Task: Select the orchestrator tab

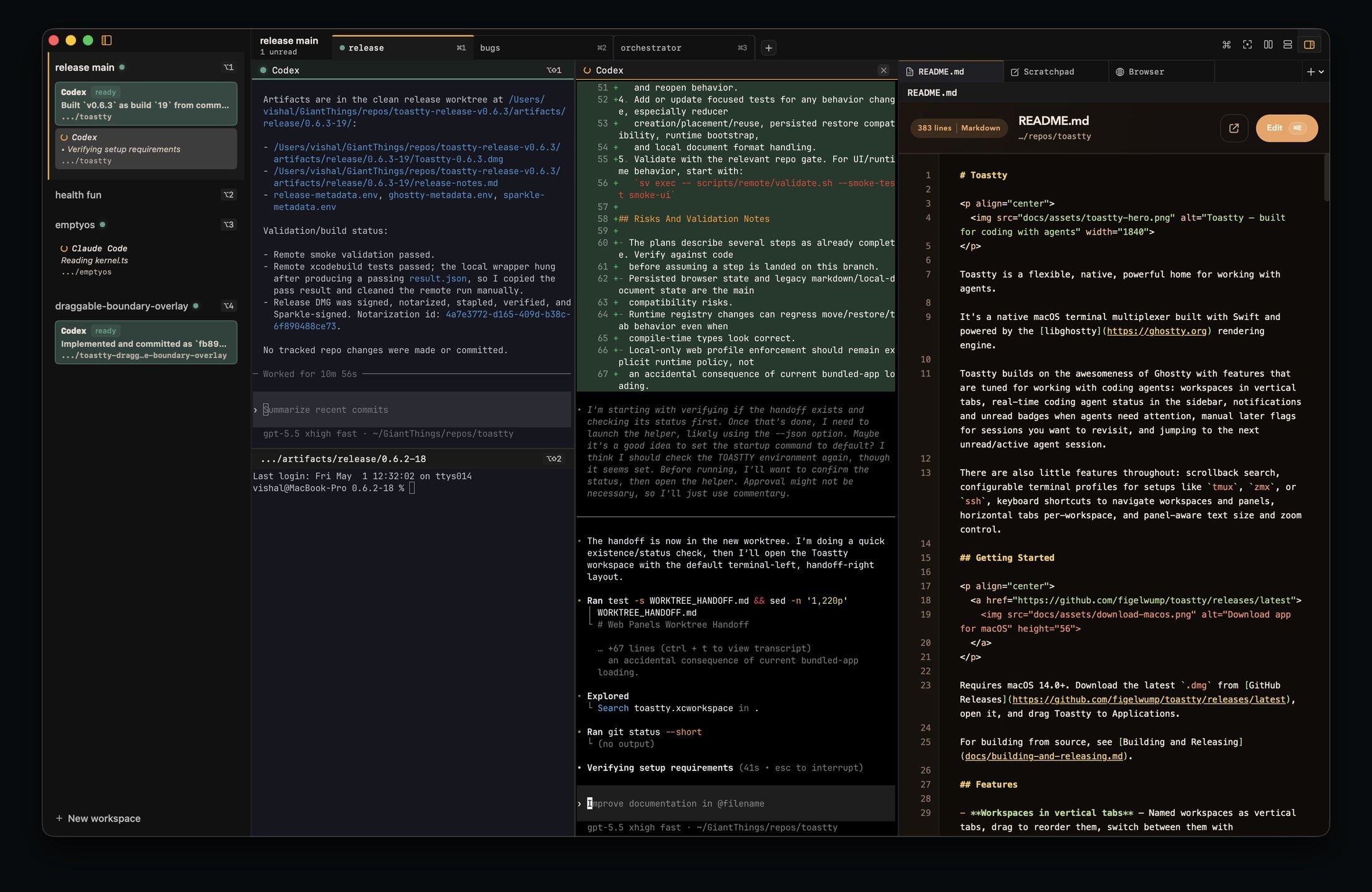Action: pyautogui.click(x=684, y=48)
